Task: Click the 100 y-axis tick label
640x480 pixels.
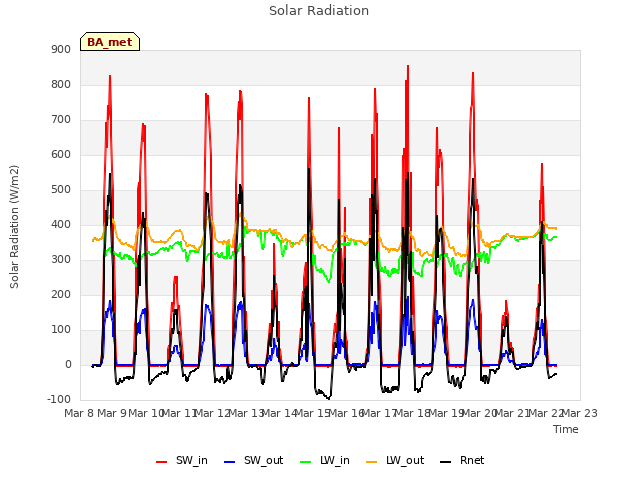Action: pyautogui.click(x=61, y=329)
